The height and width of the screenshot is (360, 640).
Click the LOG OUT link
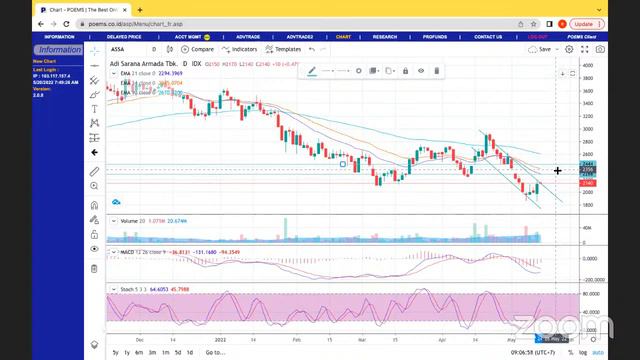click(538, 37)
